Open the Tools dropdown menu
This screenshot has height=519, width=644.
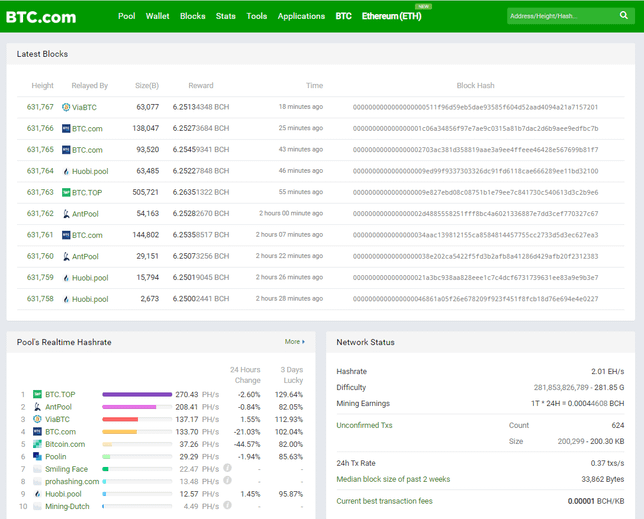pos(257,17)
